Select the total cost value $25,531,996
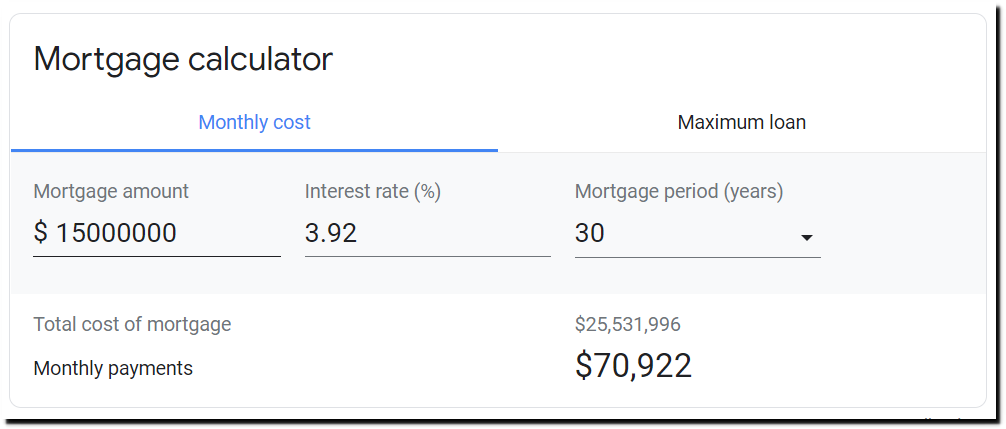Screen dimensions: 1006x429 (627, 324)
